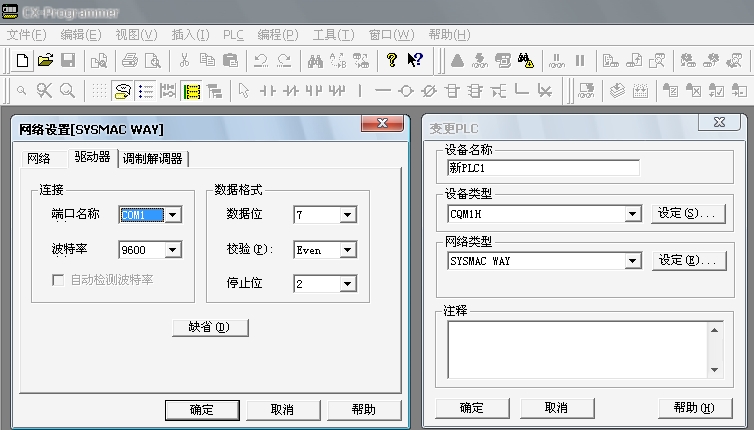
Task: Open the 工具(T) menu
Action: (333, 34)
